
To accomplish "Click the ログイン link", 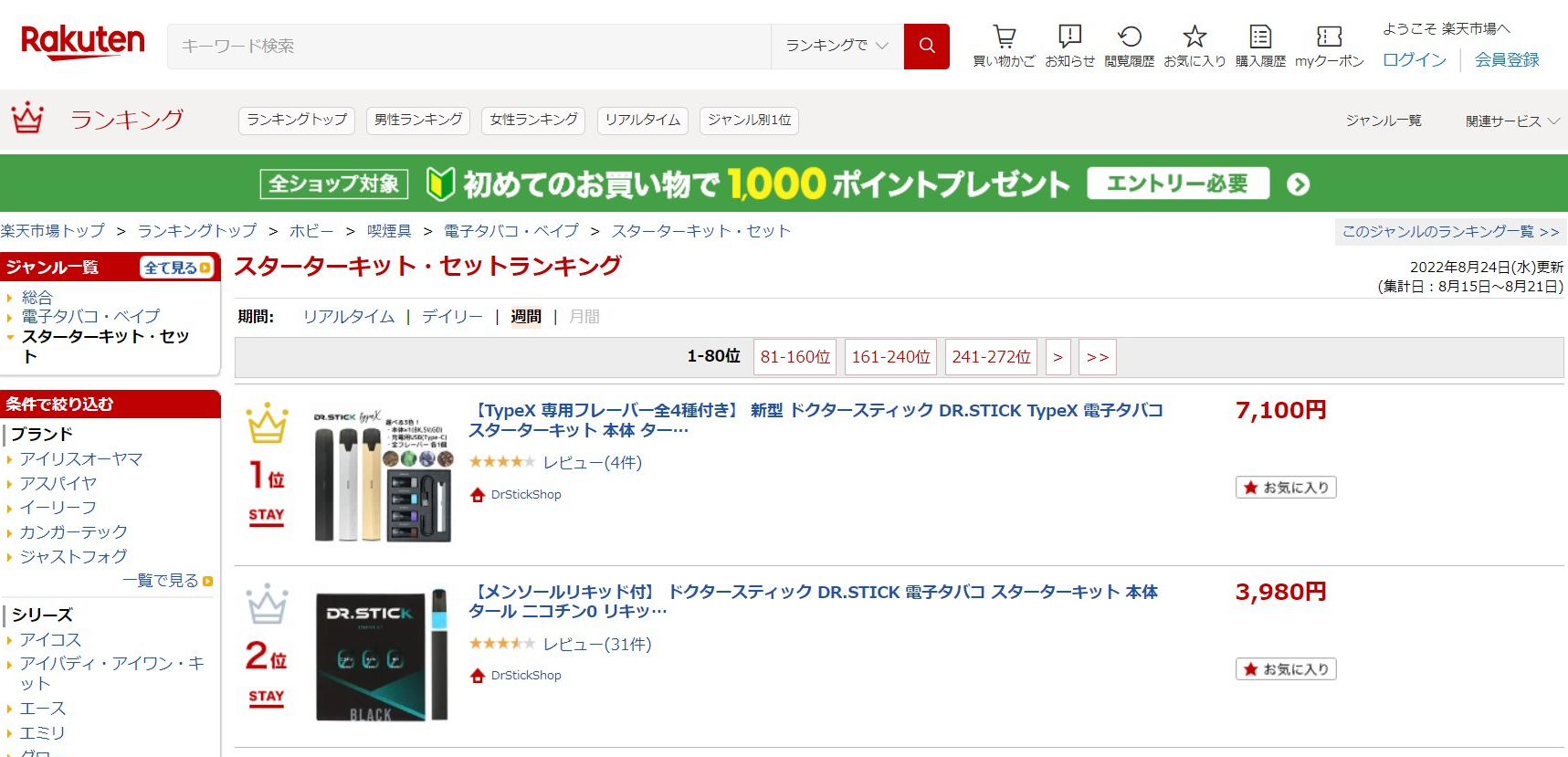I will [1415, 59].
